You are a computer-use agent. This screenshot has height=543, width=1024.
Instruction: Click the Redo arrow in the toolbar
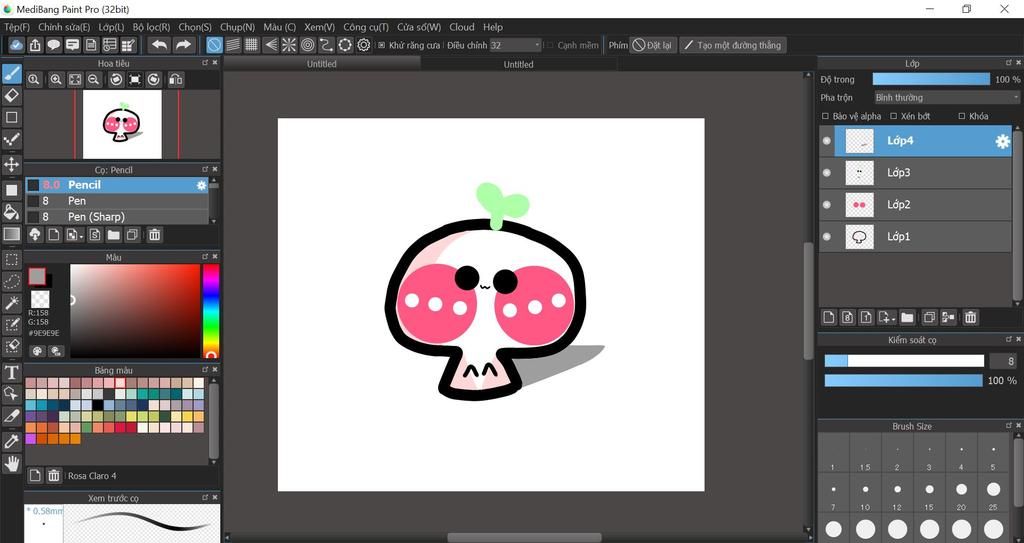184,44
